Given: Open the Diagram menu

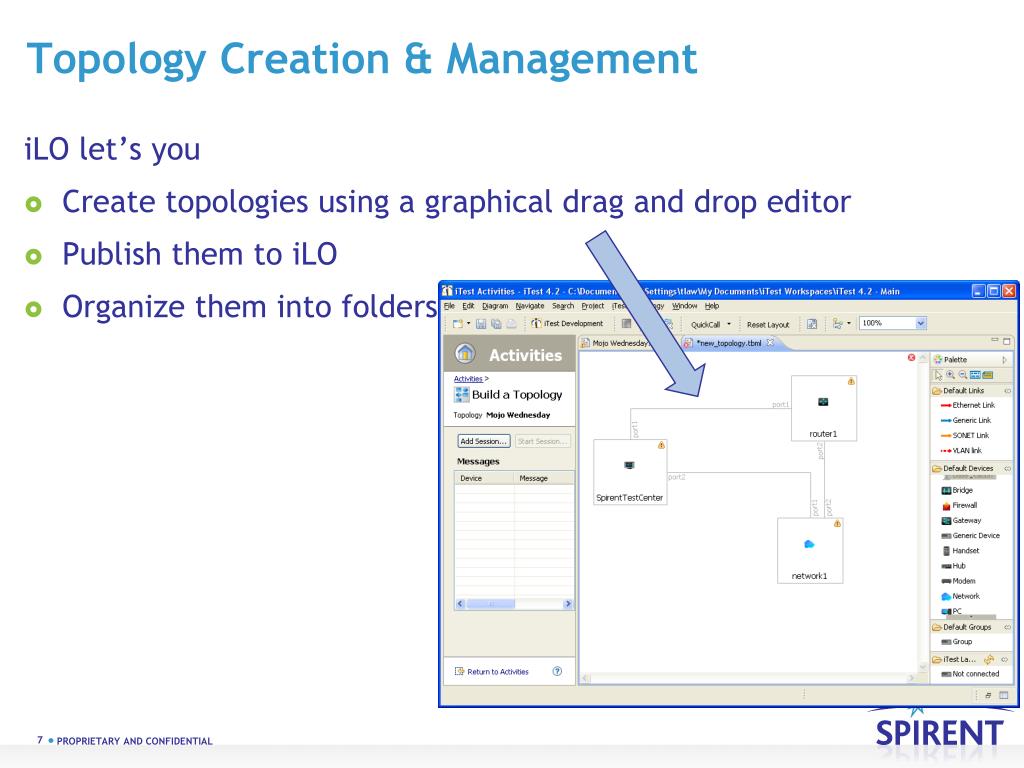Looking at the screenshot, I should 495,306.
